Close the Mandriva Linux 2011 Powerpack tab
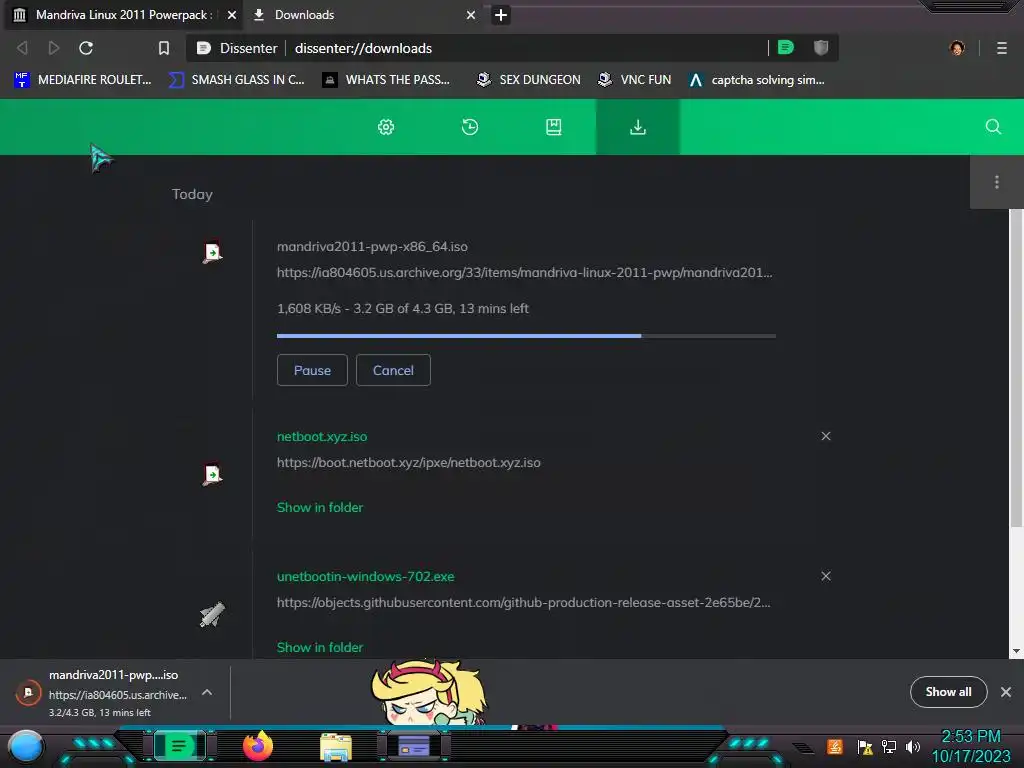The image size is (1024, 768). point(232,14)
